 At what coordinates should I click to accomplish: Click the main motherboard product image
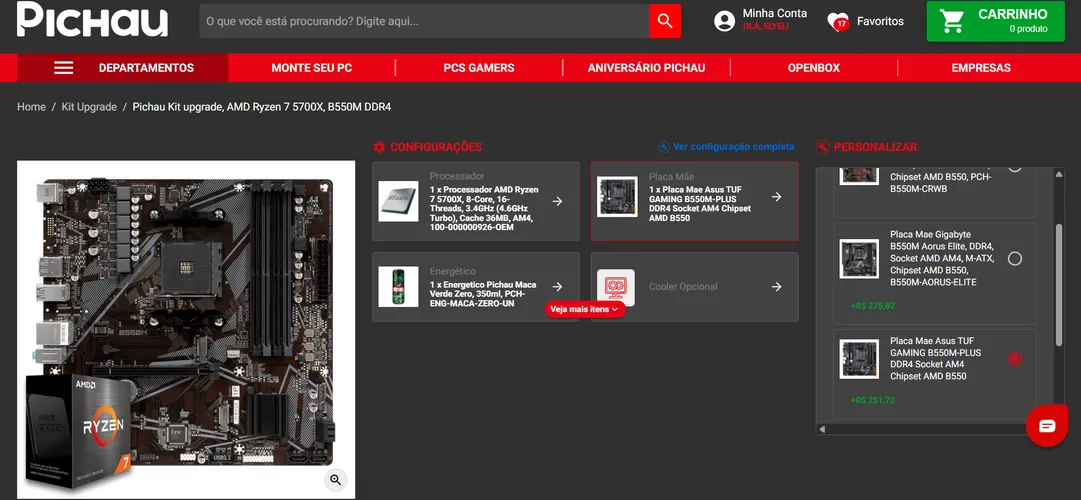click(x=186, y=330)
